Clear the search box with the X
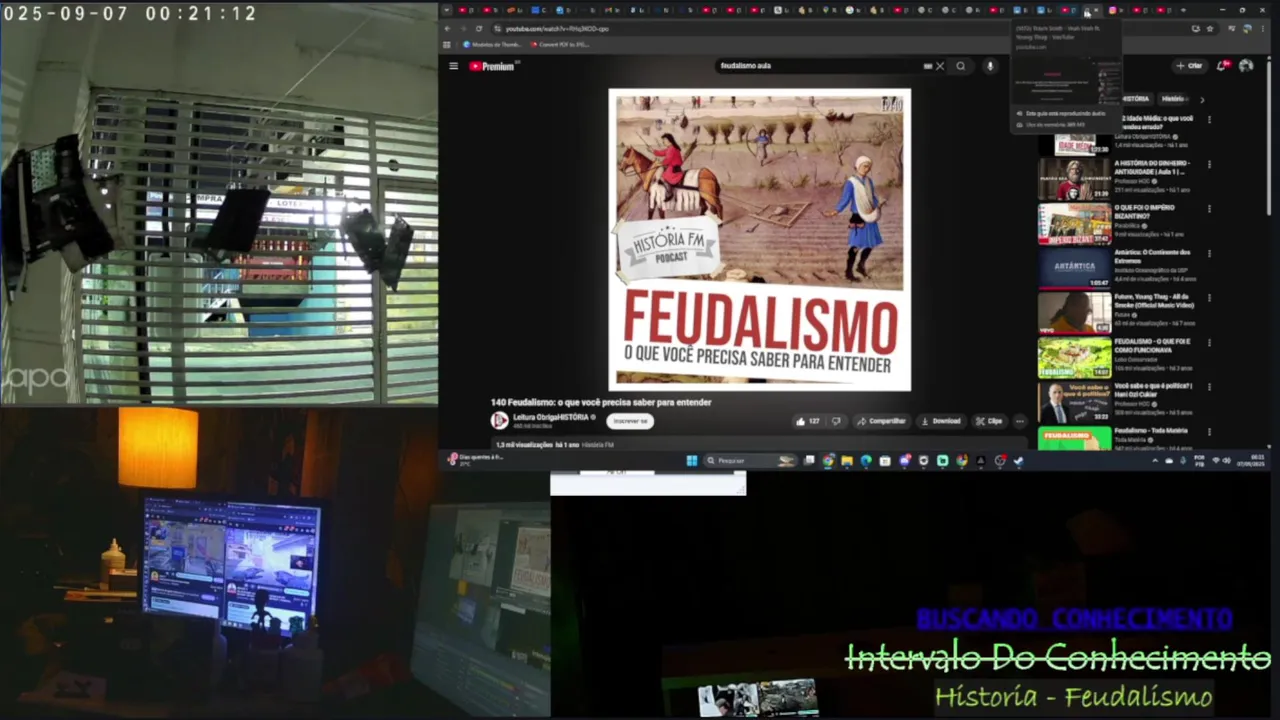 (940, 66)
